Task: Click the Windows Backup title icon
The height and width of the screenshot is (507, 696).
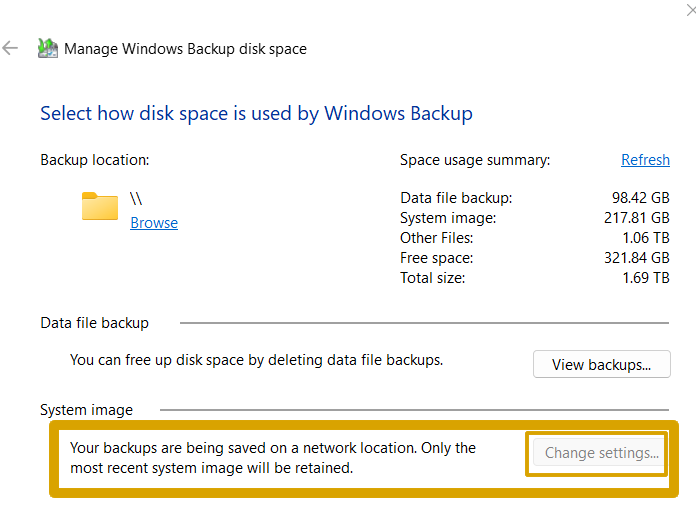Action: click(47, 48)
